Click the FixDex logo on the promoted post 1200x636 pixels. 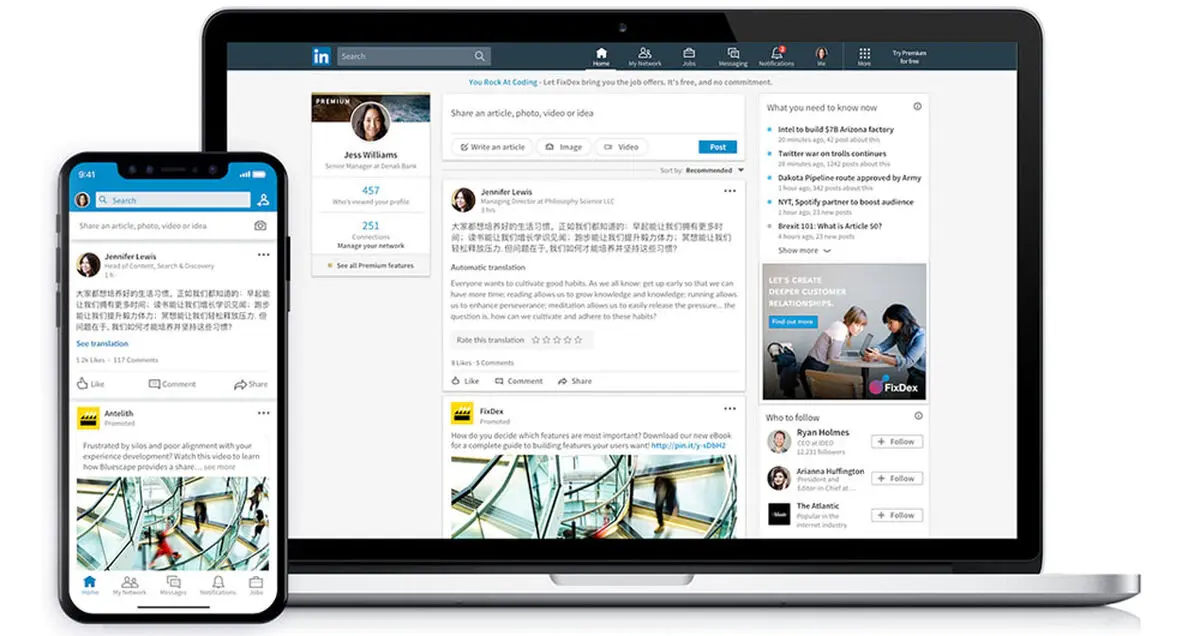tap(462, 413)
